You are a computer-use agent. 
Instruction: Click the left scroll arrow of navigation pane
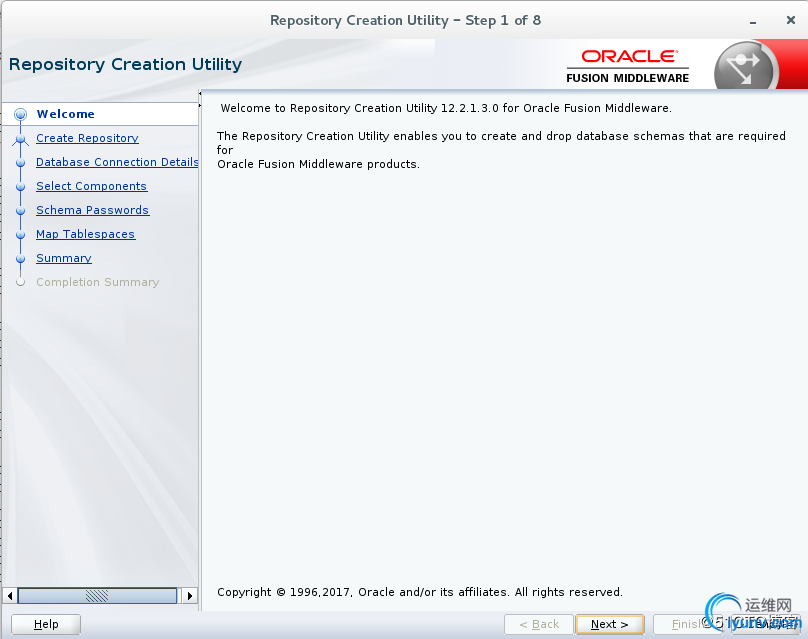[10, 596]
